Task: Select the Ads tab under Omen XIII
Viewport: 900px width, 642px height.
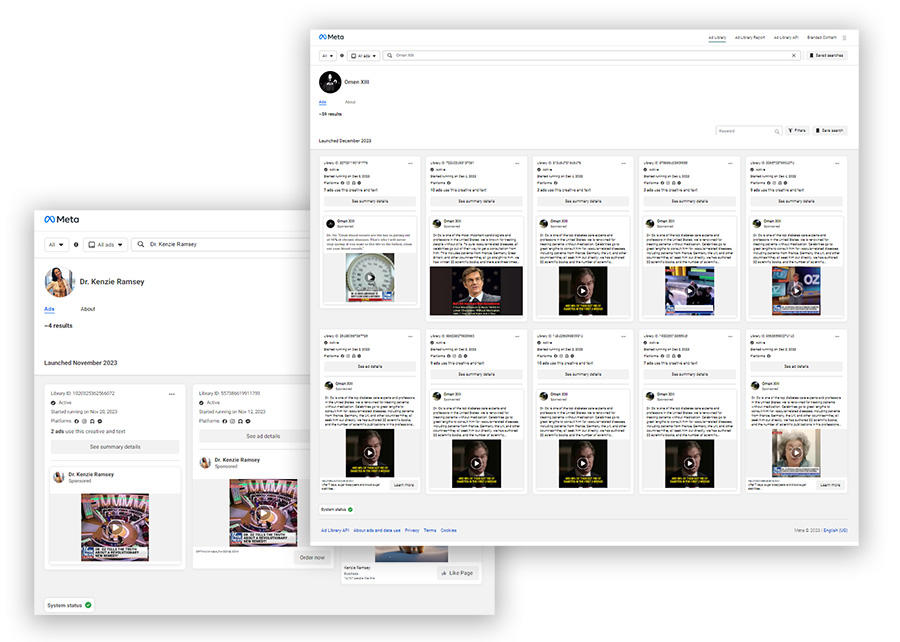Action: coord(323,102)
